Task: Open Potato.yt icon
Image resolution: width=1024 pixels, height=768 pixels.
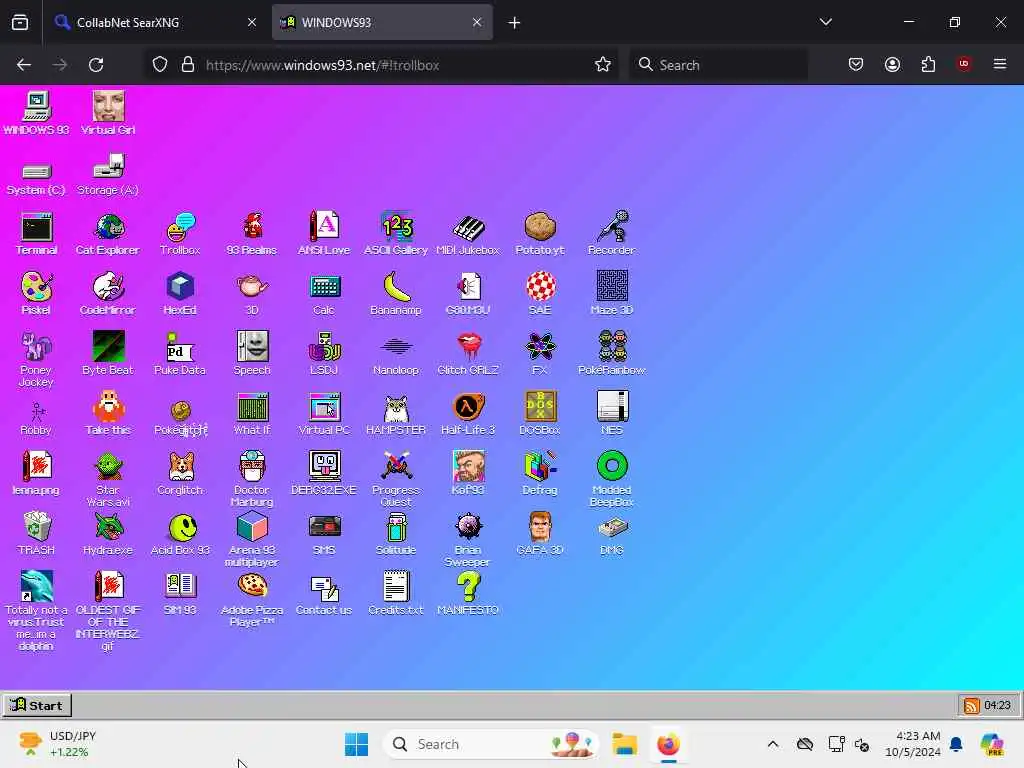Action: 539,233
